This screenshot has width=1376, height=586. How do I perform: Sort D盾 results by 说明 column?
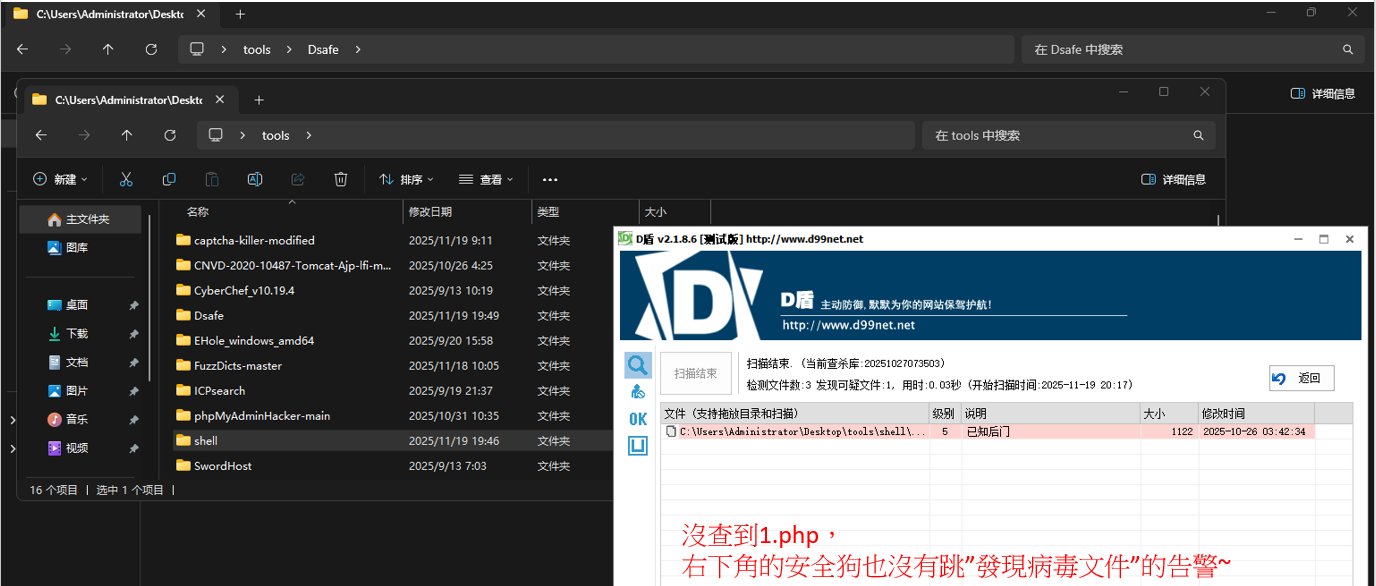[1050, 413]
